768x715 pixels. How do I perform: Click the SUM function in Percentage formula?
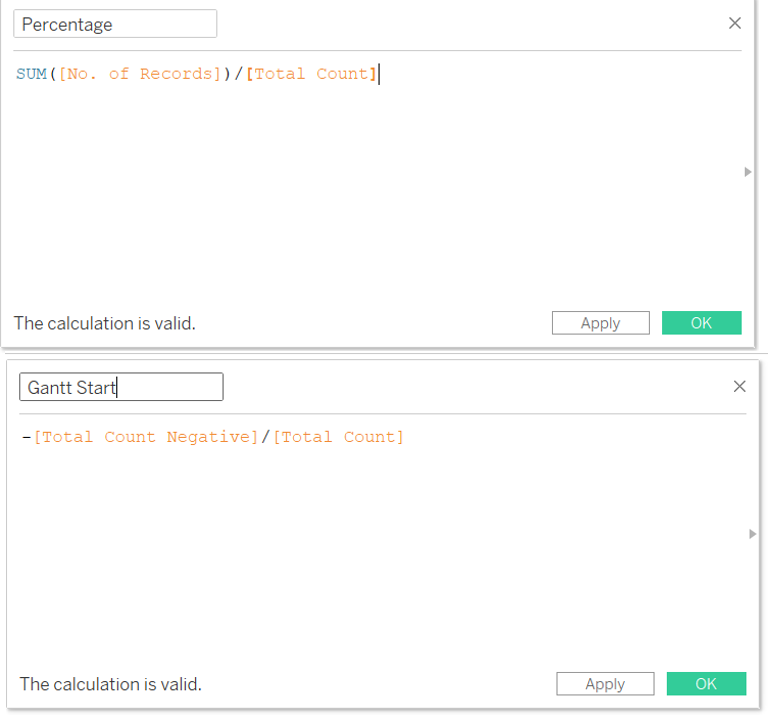(x=31, y=74)
